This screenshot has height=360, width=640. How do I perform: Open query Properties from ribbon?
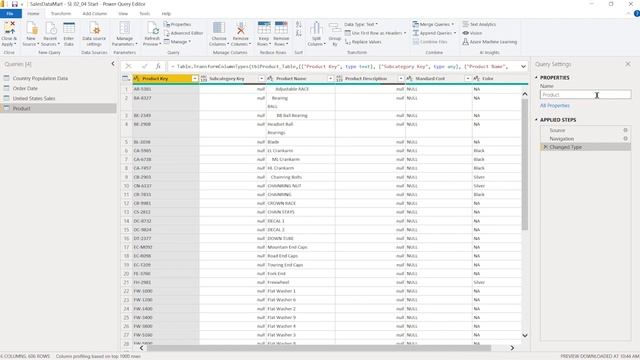[178, 24]
